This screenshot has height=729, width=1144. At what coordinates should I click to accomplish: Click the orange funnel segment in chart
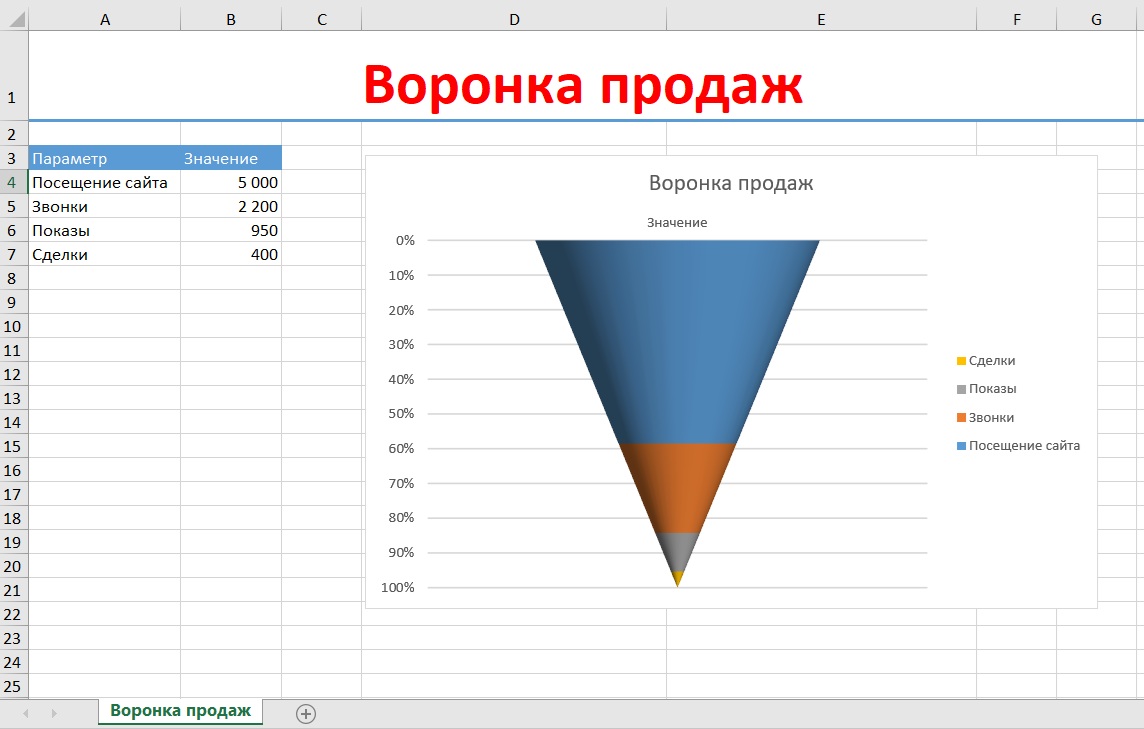click(678, 487)
